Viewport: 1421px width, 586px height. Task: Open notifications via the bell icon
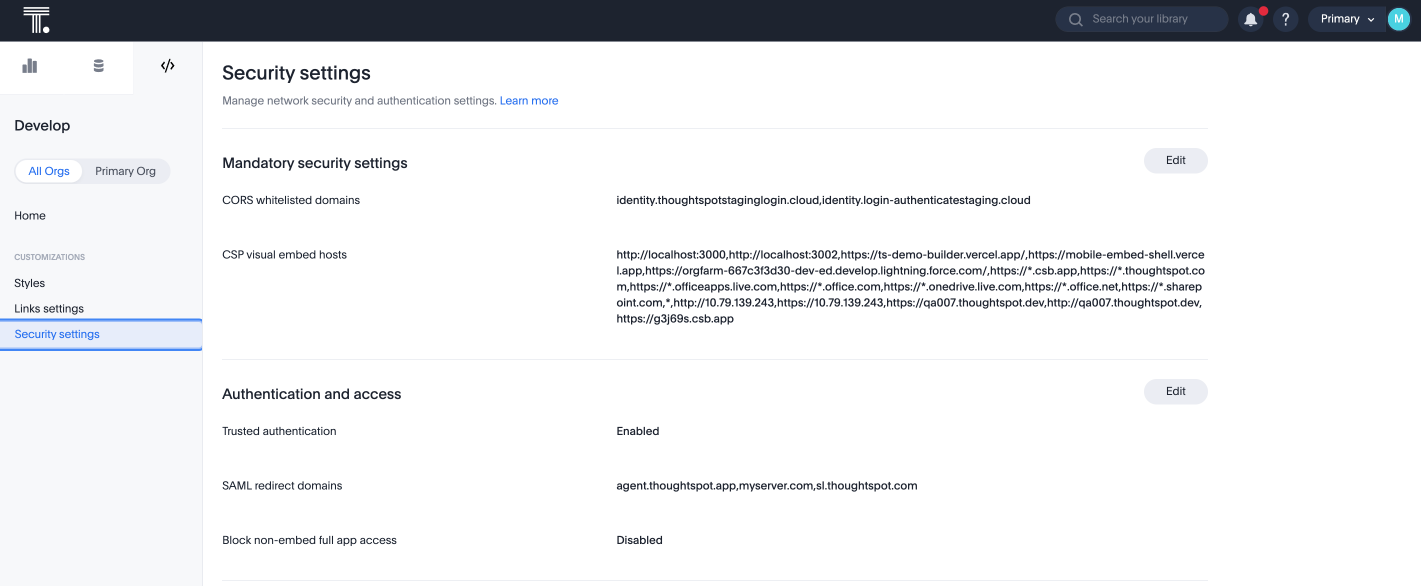tap(1250, 19)
